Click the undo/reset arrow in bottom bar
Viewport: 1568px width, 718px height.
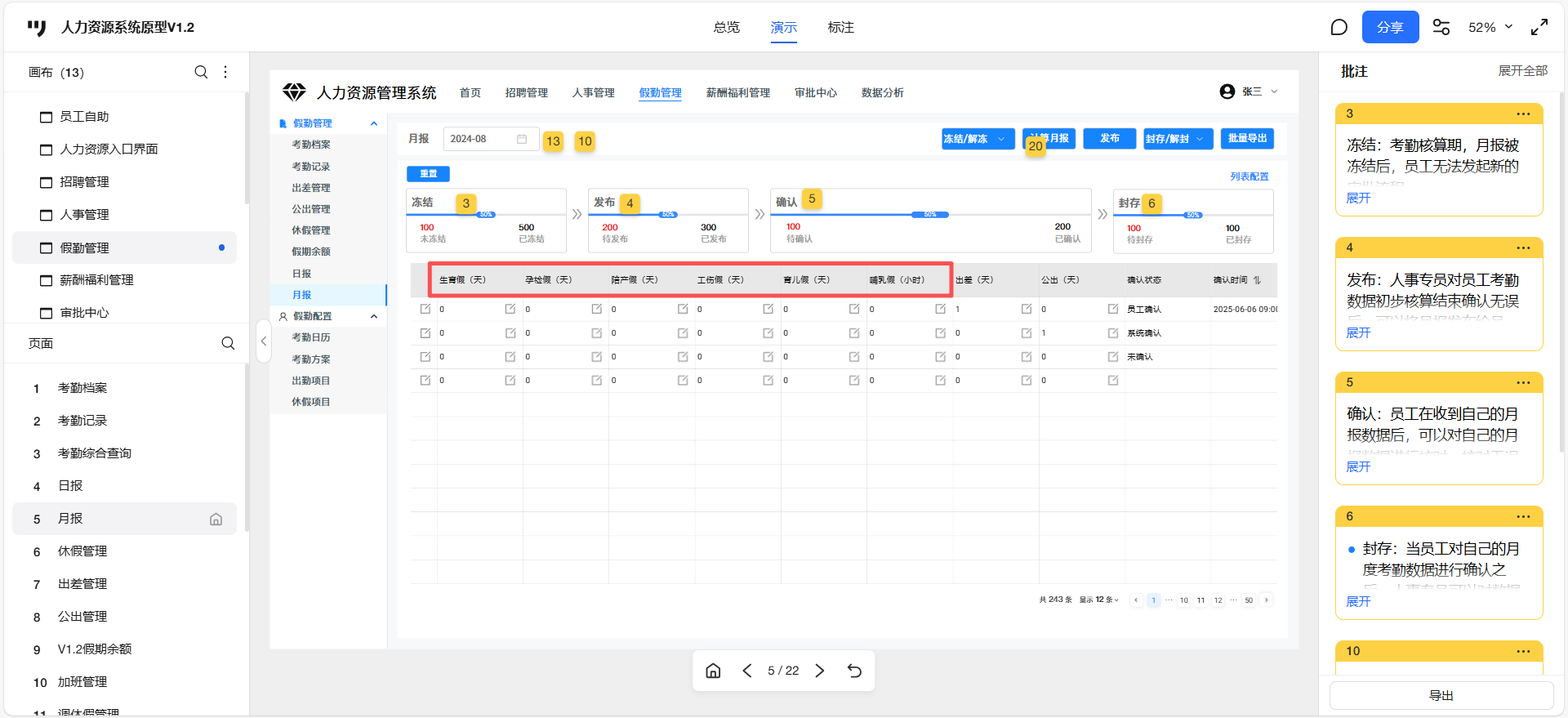854,671
